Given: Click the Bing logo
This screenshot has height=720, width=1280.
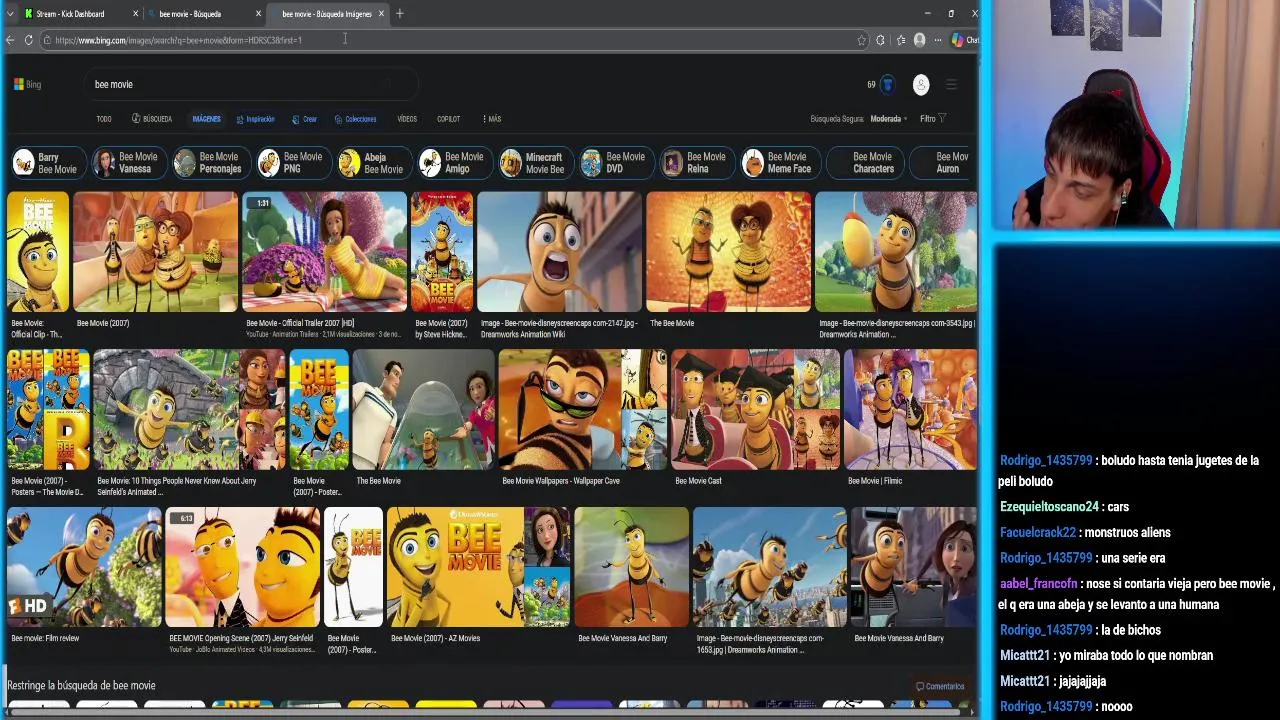Looking at the screenshot, I should pos(27,84).
